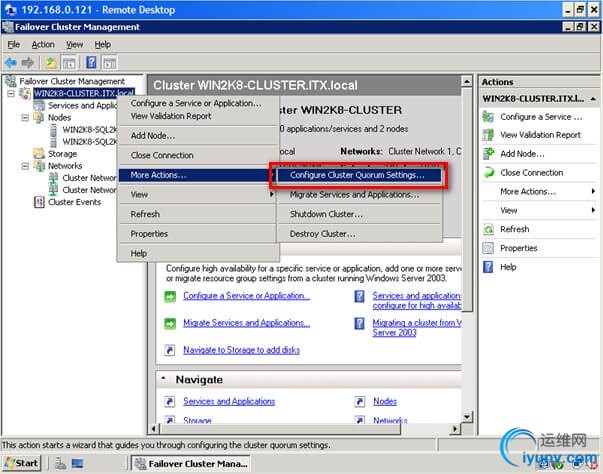
Task: Open Configure a Service or Application link
Action: click(x=246, y=296)
